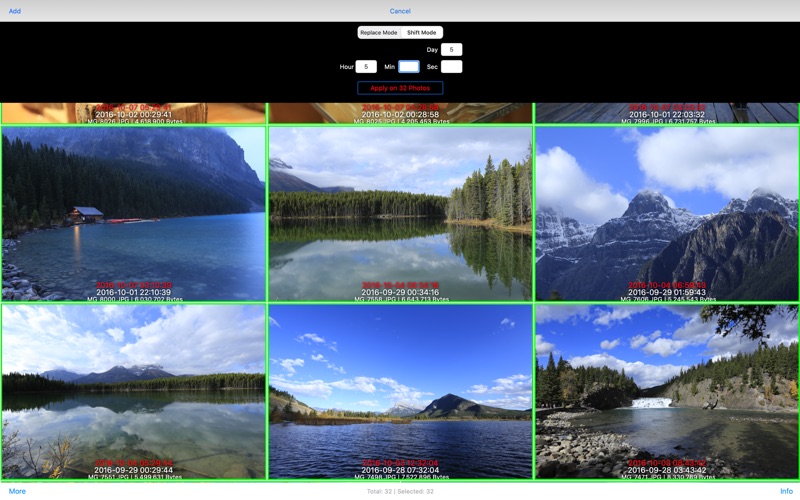The image size is (800, 500).
Task: Select waterfall photo dated 2016-09-28 03:43:42
Action: click(x=667, y=392)
